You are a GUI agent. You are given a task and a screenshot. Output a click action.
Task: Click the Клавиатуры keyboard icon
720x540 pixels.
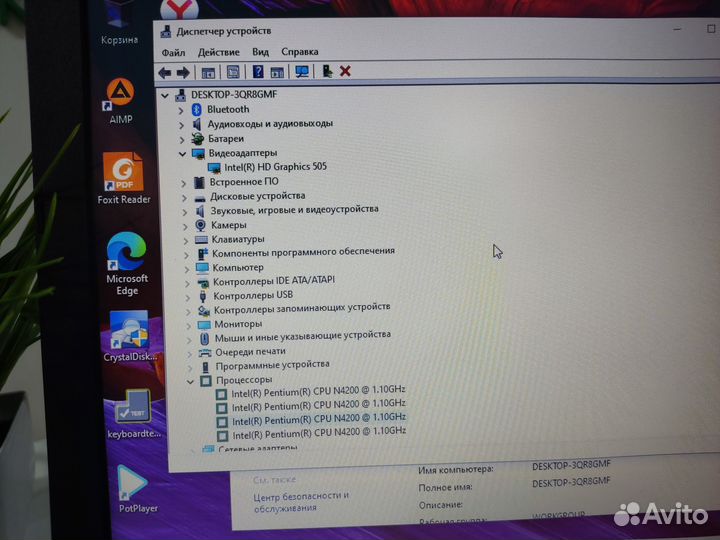pyautogui.click(x=201, y=240)
